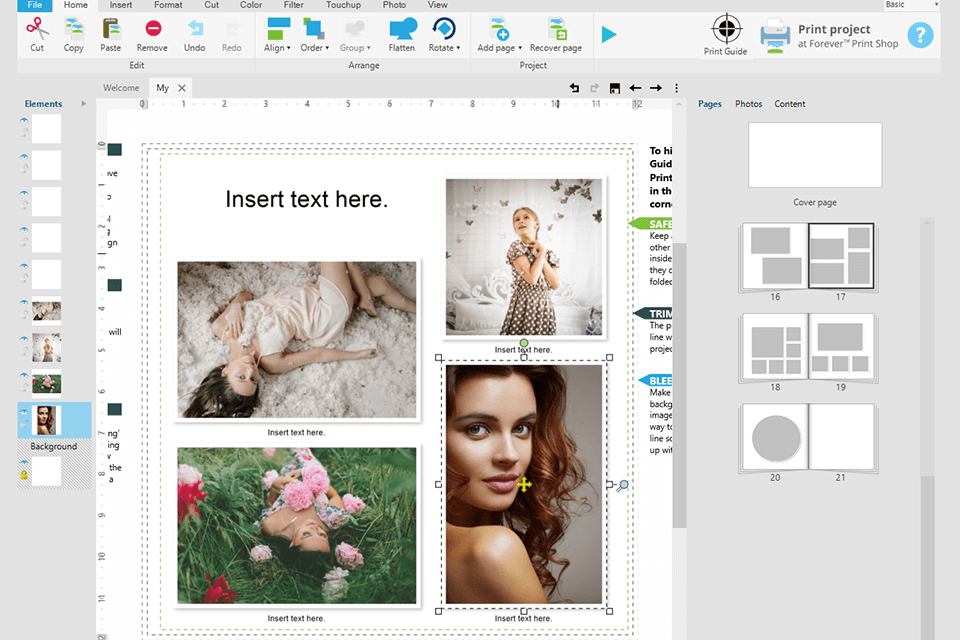Click the Copy icon in Edit group
960x640 pixels.
[x=73, y=28]
